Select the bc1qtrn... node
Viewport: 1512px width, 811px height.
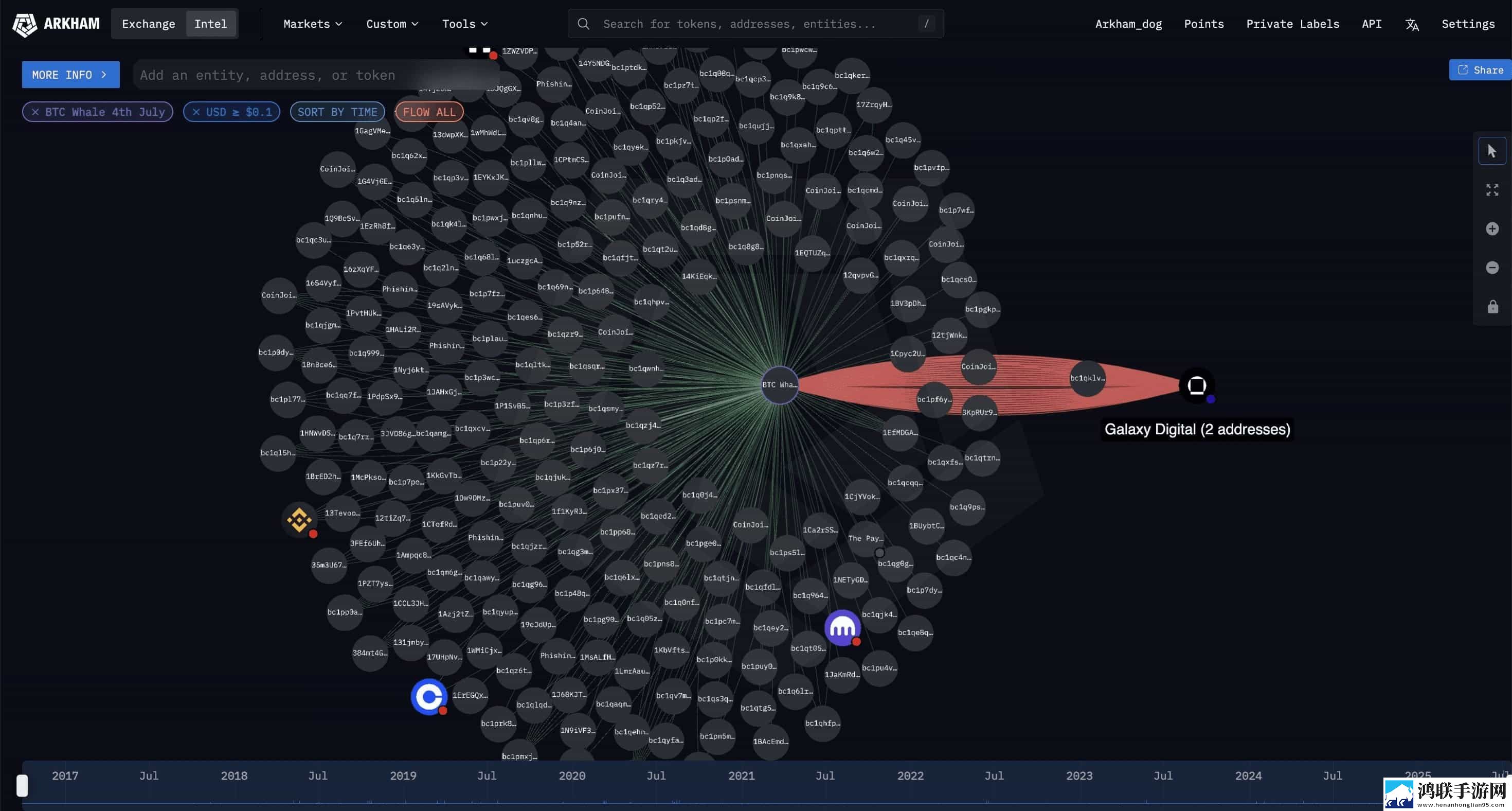coord(982,458)
